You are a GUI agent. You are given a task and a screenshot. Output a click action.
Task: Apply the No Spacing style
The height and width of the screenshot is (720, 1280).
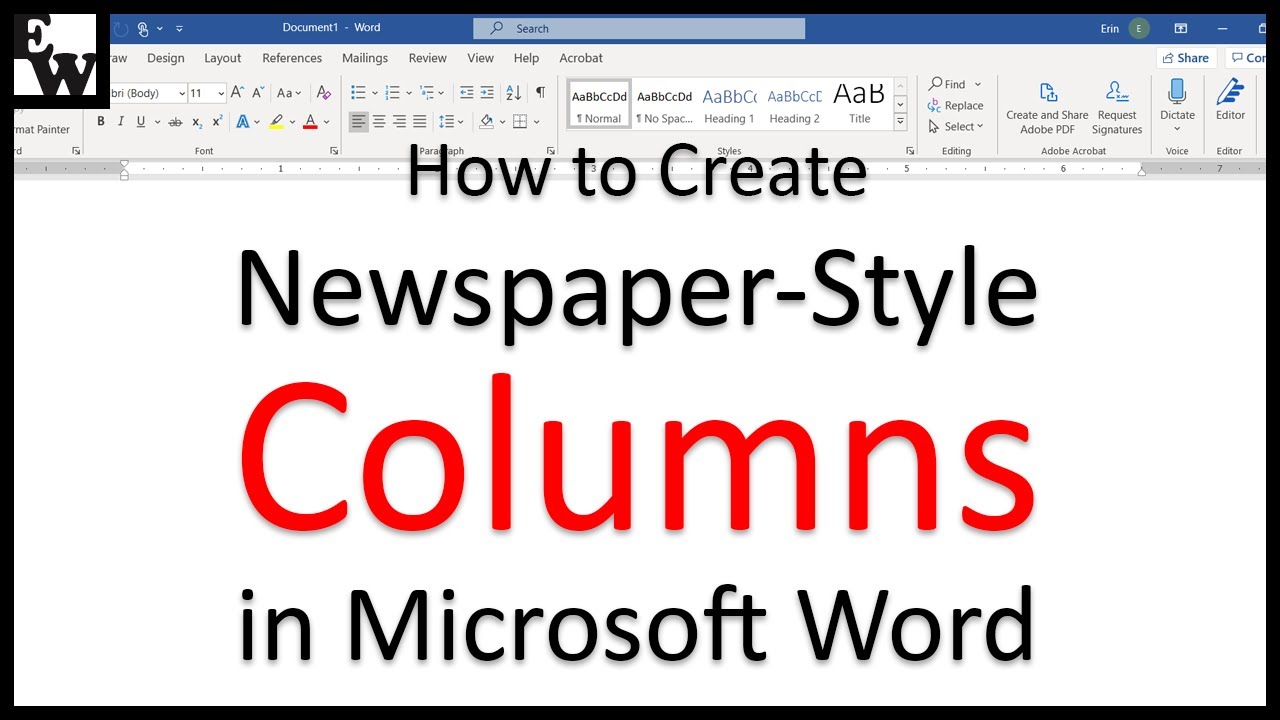click(x=664, y=105)
